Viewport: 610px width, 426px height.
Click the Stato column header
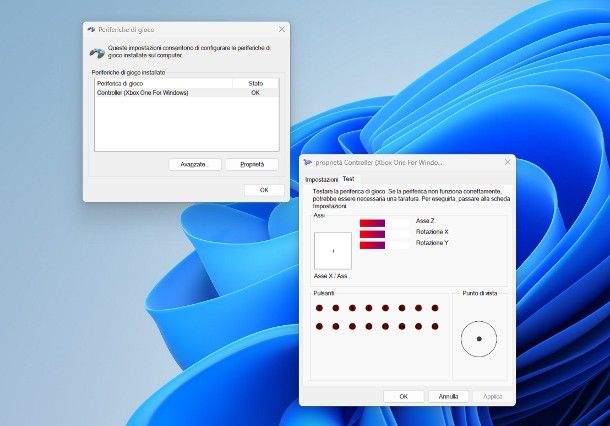(255, 83)
